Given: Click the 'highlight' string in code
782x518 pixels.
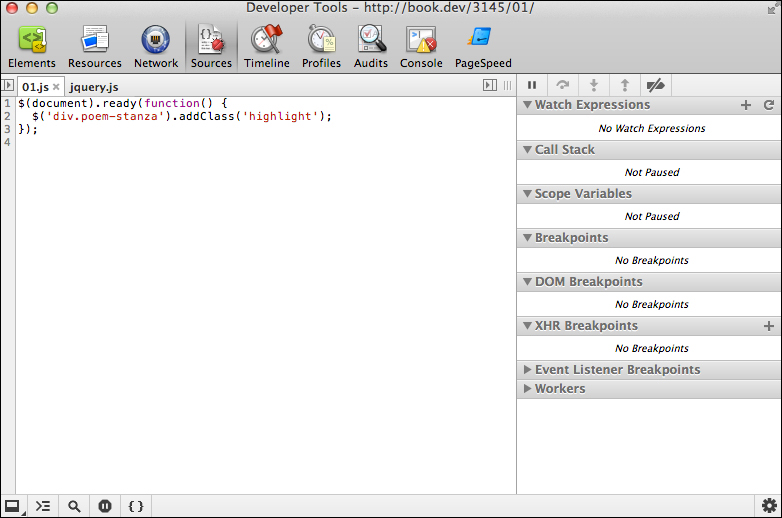Looking at the screenshot, I should point(280,116).
